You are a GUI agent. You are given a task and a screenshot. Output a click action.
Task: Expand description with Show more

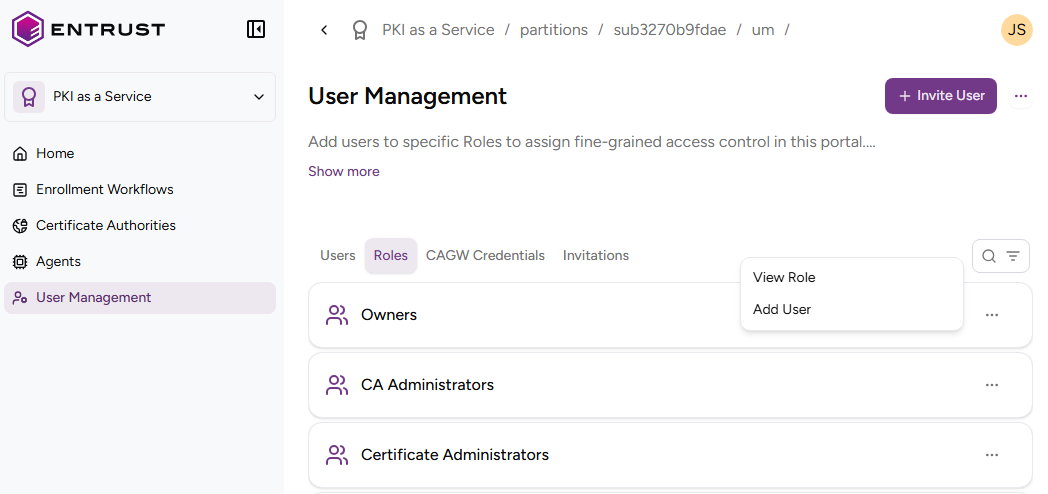[x=344, y=172]
